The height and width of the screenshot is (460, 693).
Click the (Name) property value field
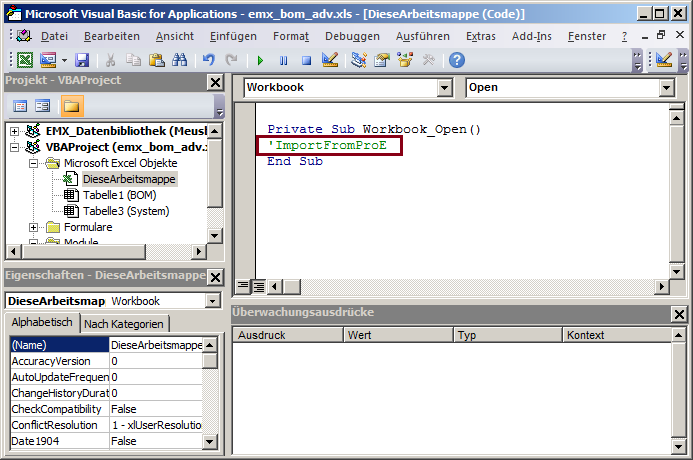coord(155,344)
